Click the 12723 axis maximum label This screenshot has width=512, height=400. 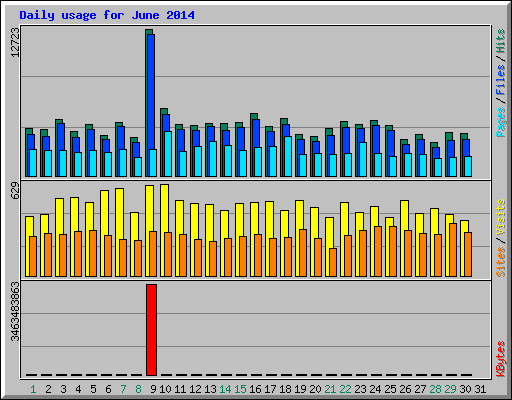click(x=15, y=42)
